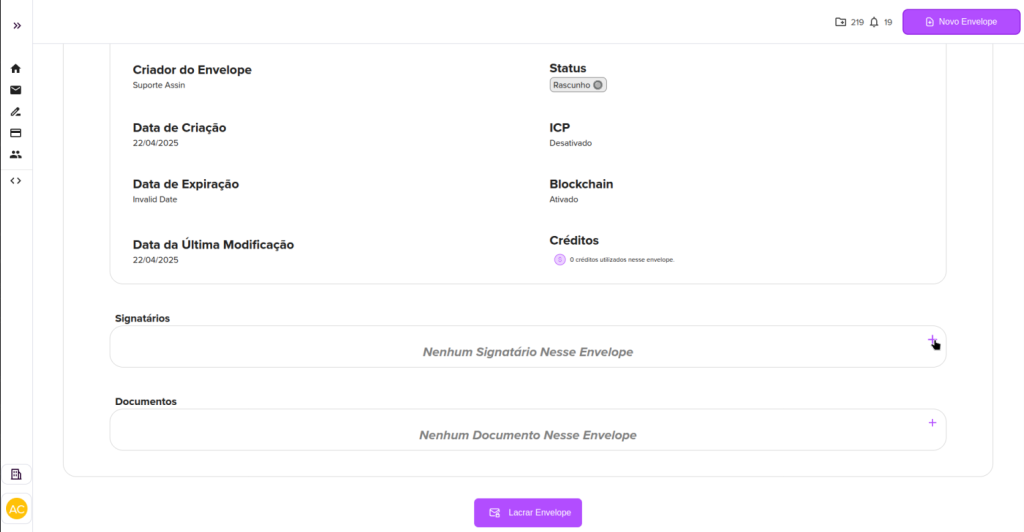This screenshot has height=532, width=1024.
Task: Click the Invalid Date expiration value
Action: click(155, 200)
